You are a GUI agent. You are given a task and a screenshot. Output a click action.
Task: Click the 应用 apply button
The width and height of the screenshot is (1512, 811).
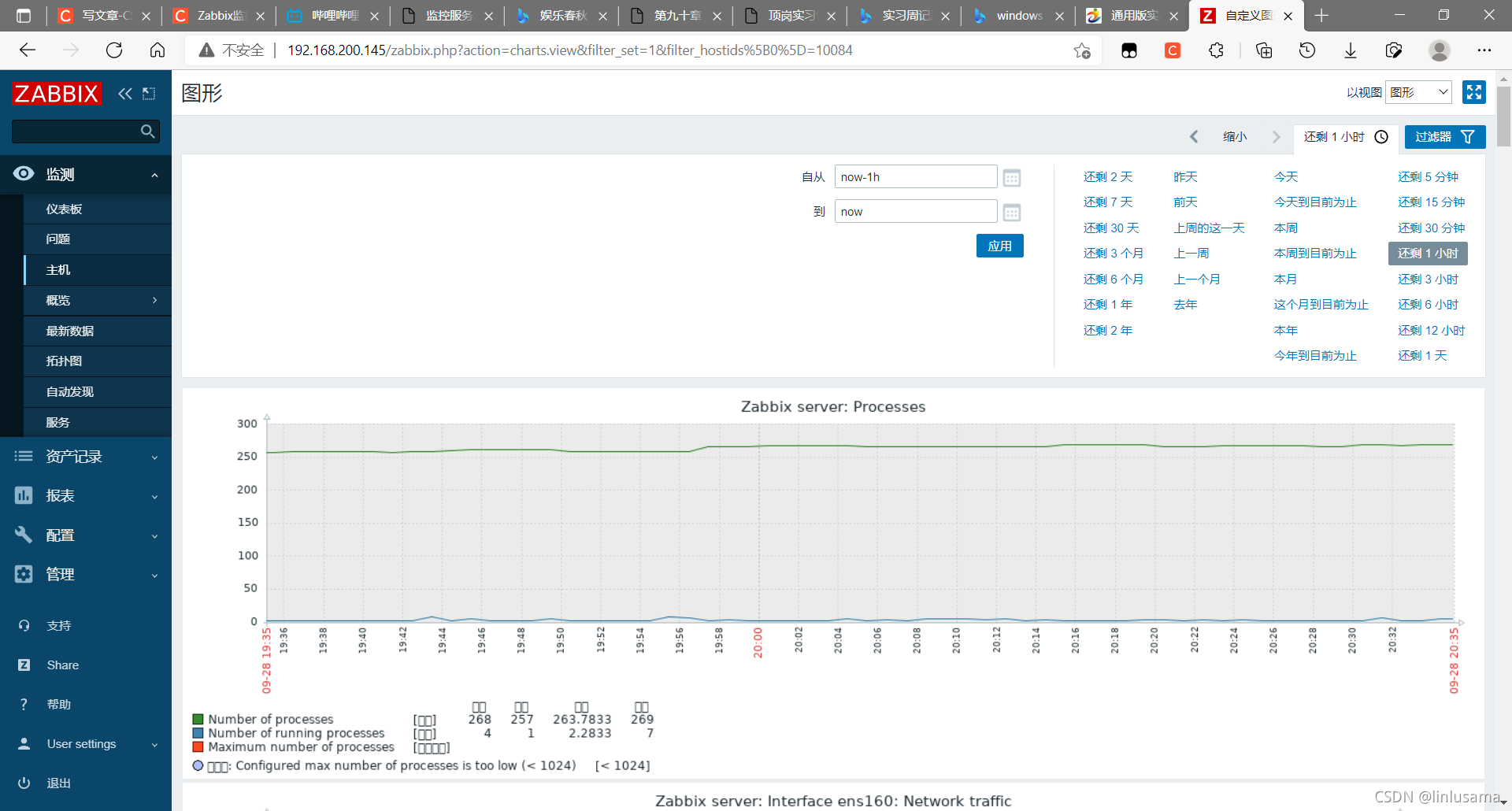1000,246
